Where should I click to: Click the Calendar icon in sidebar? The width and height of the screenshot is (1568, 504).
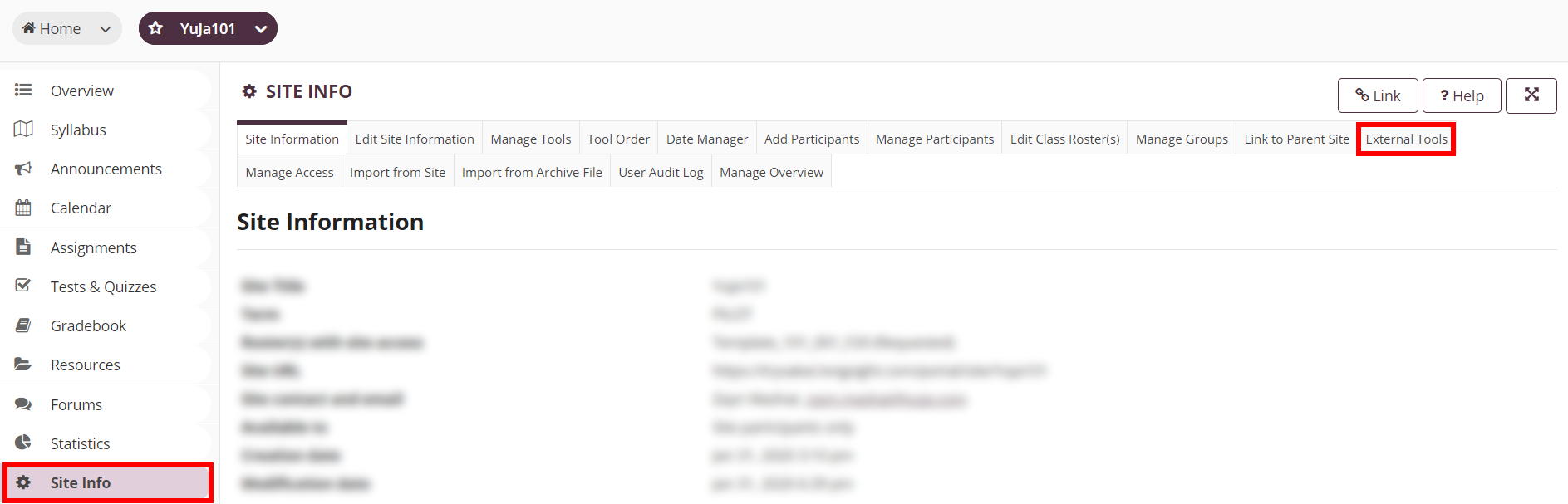click(23, 208)
